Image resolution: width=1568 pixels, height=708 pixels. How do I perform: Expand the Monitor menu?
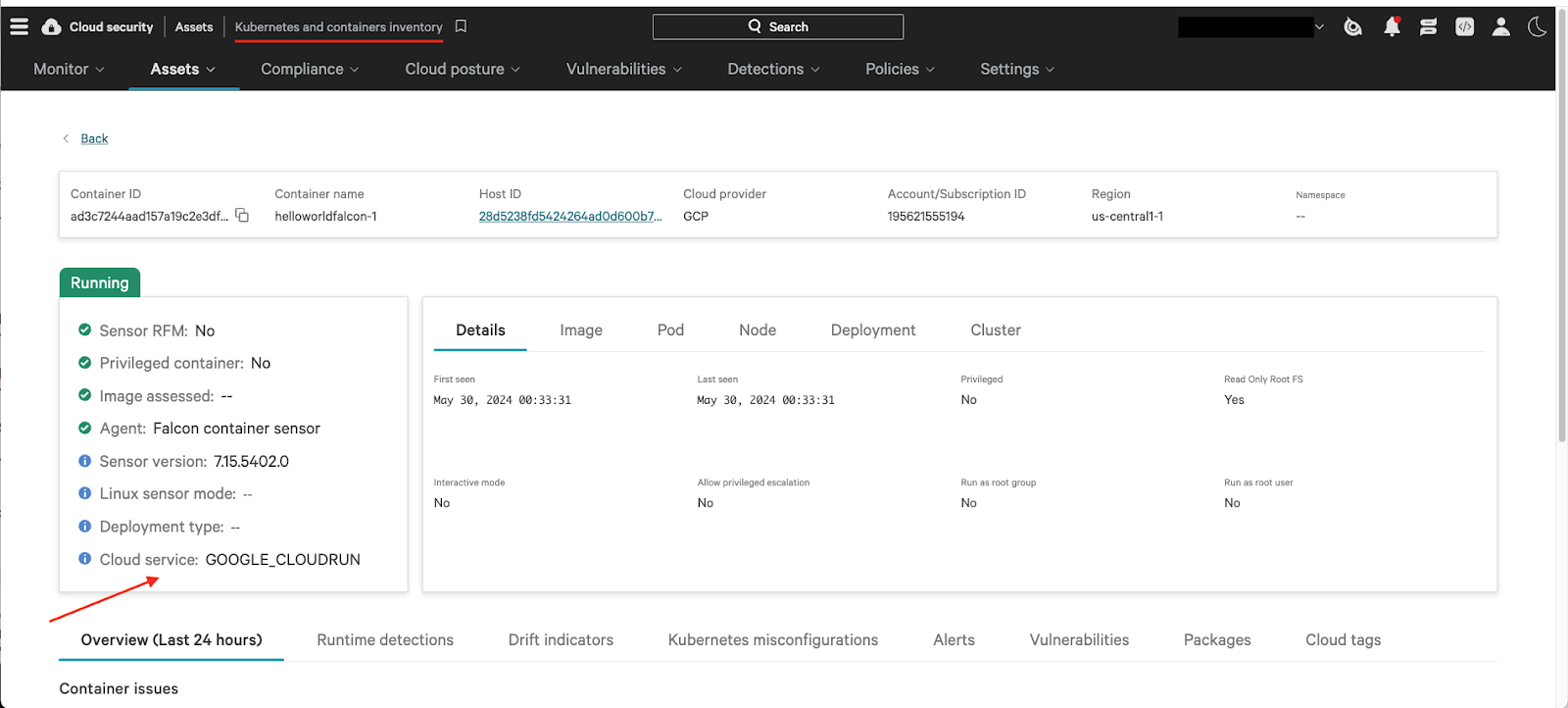[x=69, y=69]
